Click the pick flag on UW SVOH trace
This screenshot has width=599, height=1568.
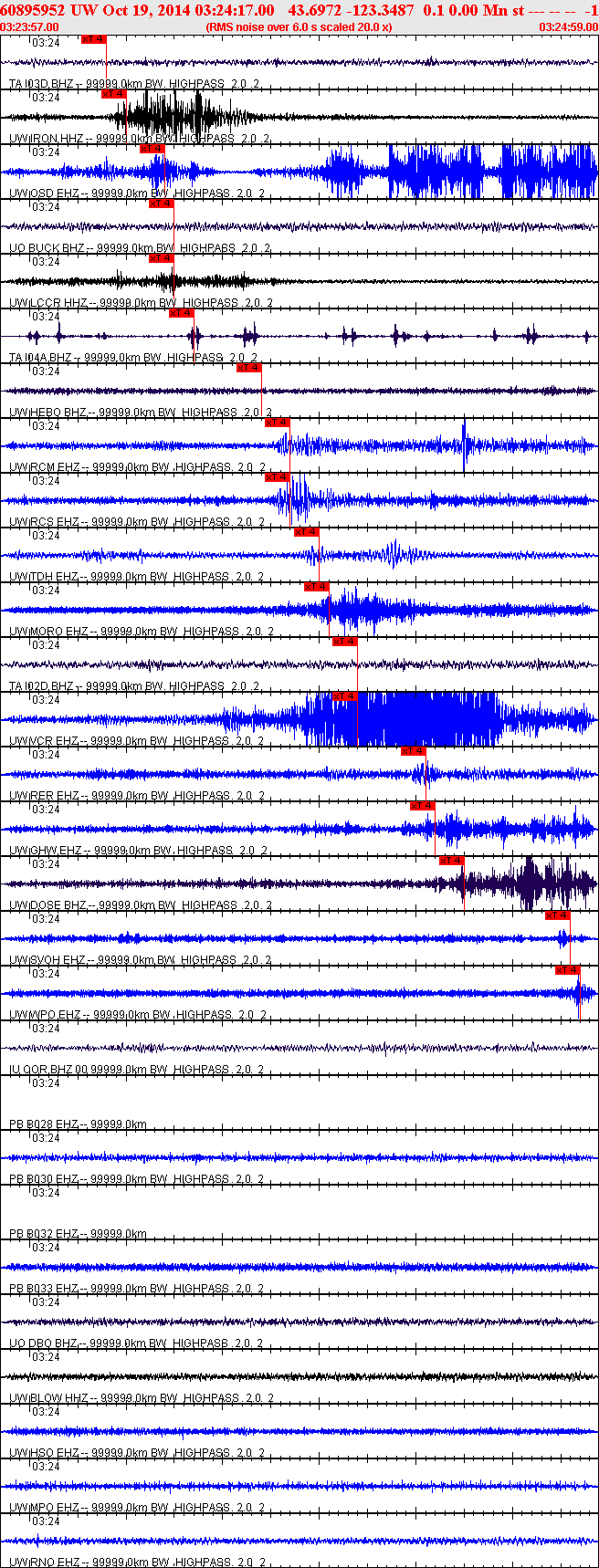pyautogui.click(x=558, y=915)
